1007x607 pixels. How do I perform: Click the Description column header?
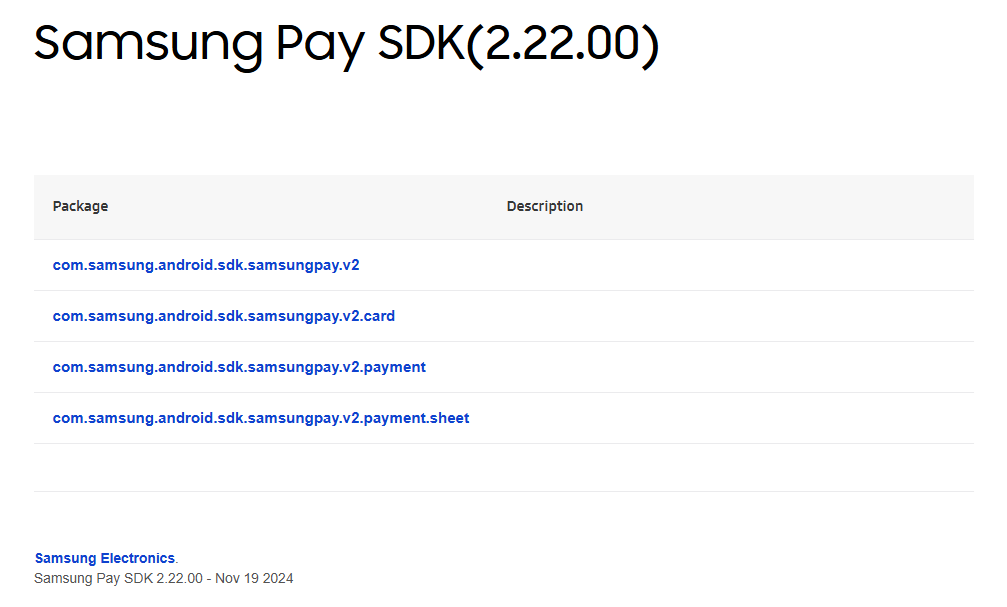click(x=544, y=206)
